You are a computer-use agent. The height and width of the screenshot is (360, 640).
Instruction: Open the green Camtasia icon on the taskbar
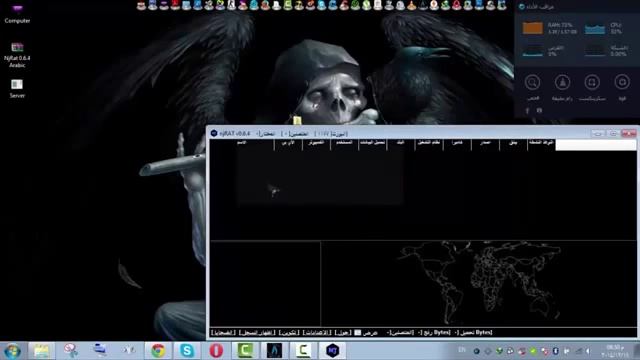coord(245,351)
